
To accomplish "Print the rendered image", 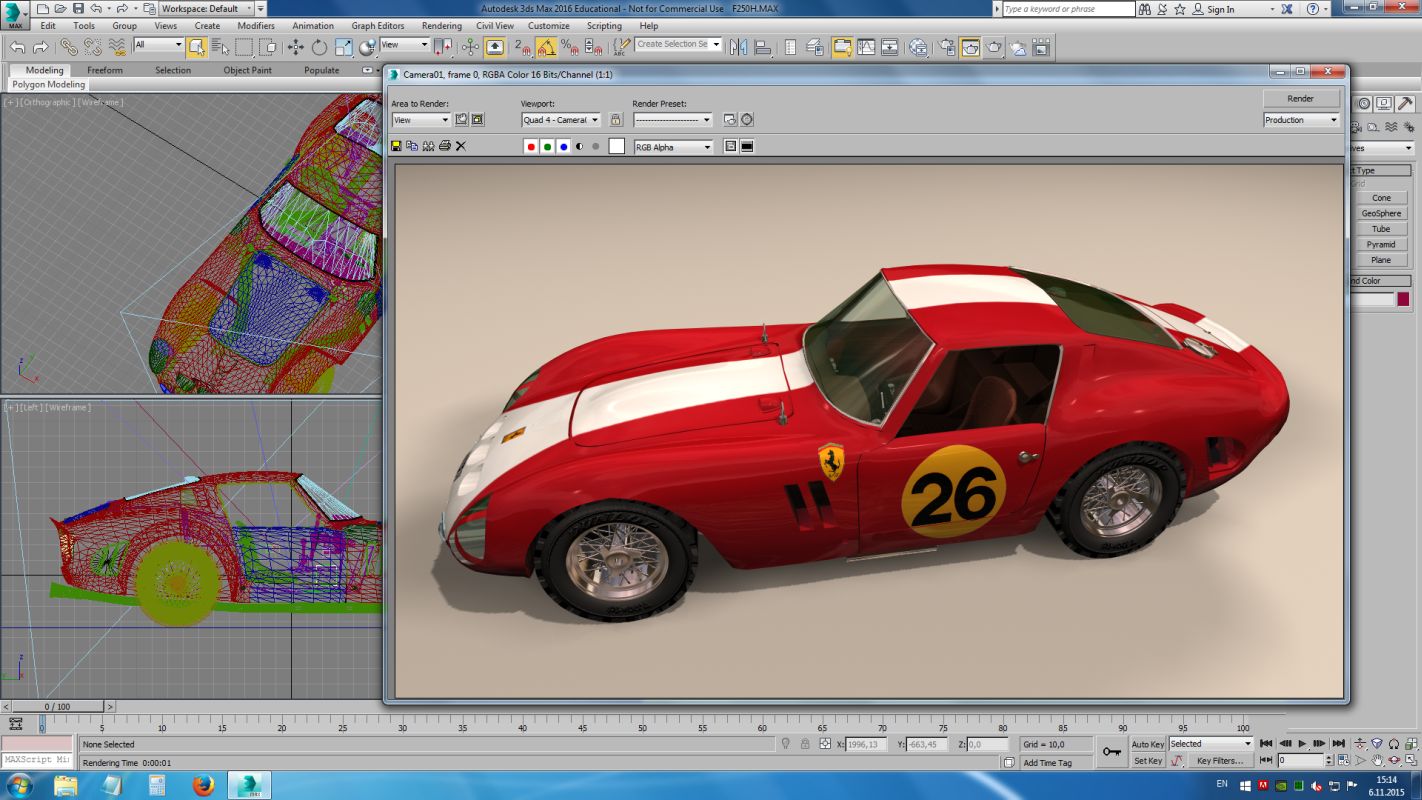I will pyautogui.click(x=445, y=146).
